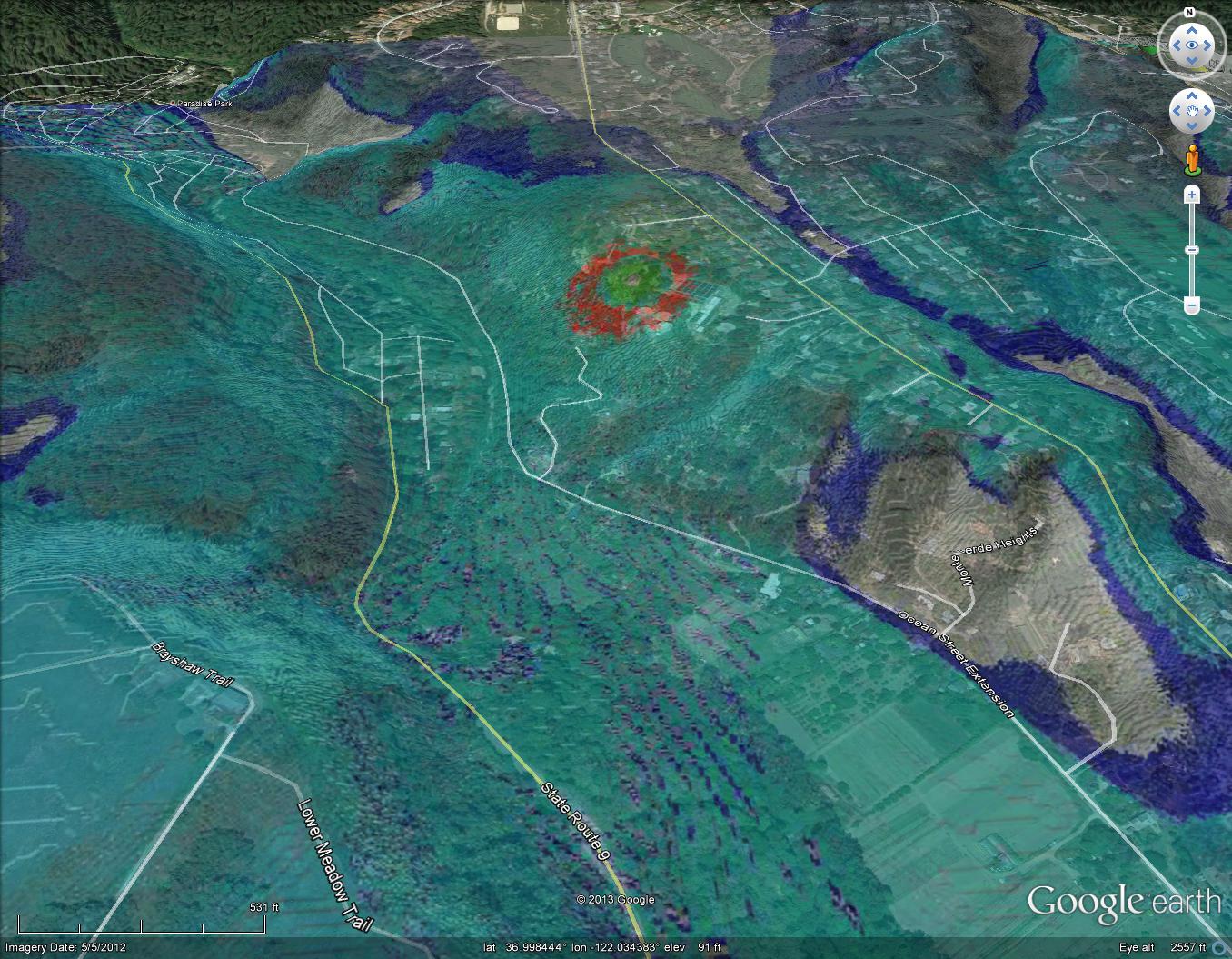This screenshot has height=959, width=1232.
Task: Click the Paradise Park place label
Action: (x=204, y=104)
